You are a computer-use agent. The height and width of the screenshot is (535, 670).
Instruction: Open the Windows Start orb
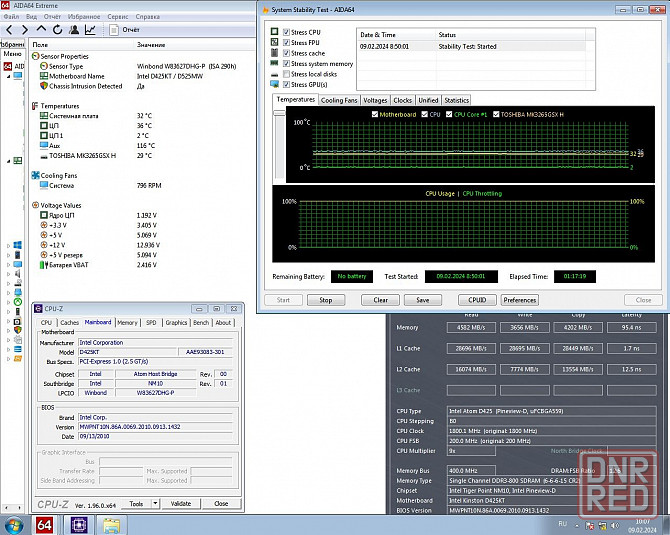tap(13, 524)
